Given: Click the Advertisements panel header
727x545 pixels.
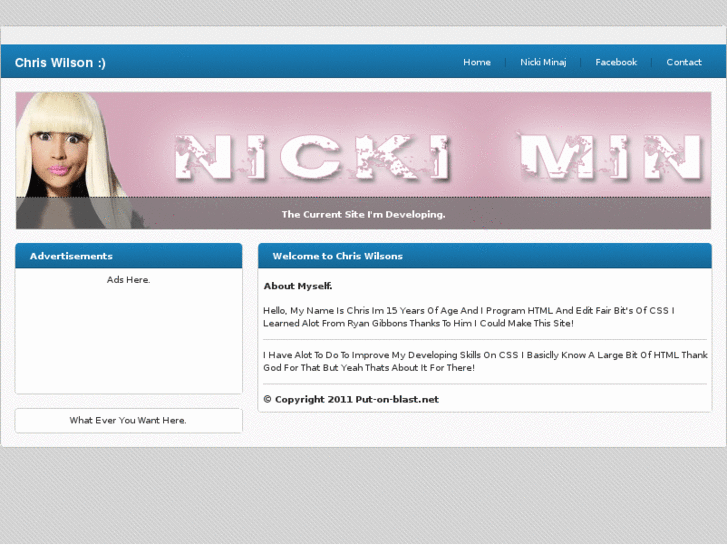Looking at the screenshot, I should click(x=128, y=256).
